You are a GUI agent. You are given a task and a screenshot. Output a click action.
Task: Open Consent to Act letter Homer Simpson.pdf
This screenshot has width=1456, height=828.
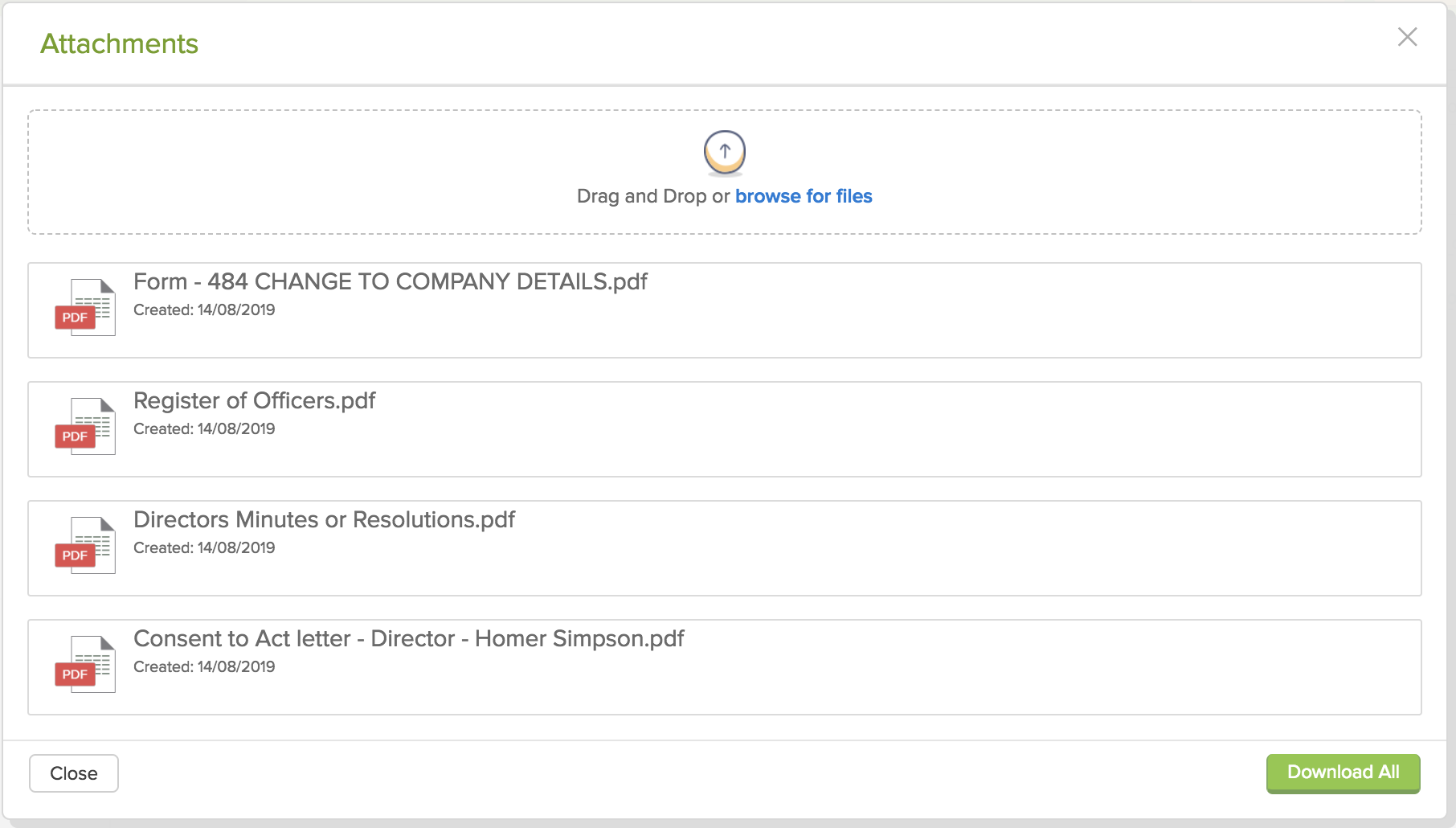point(409,638)
